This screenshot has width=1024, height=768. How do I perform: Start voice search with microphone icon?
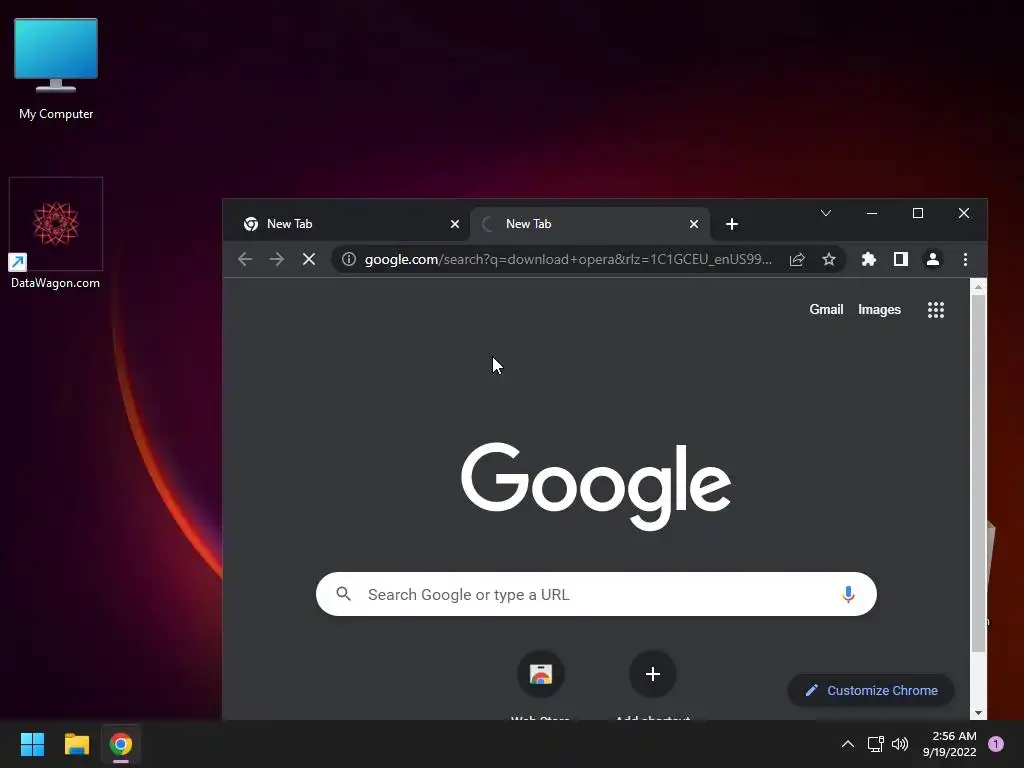[848, 594]
